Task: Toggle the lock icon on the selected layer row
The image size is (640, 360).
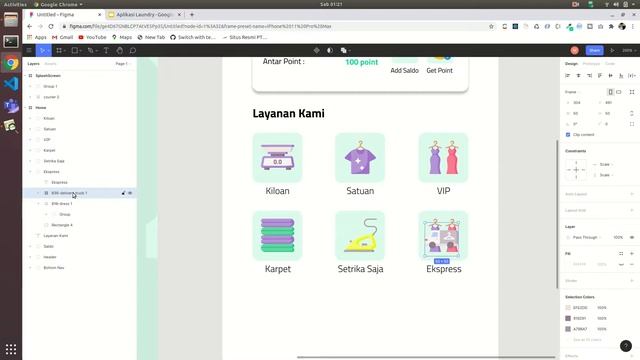Action: [123, 193]
